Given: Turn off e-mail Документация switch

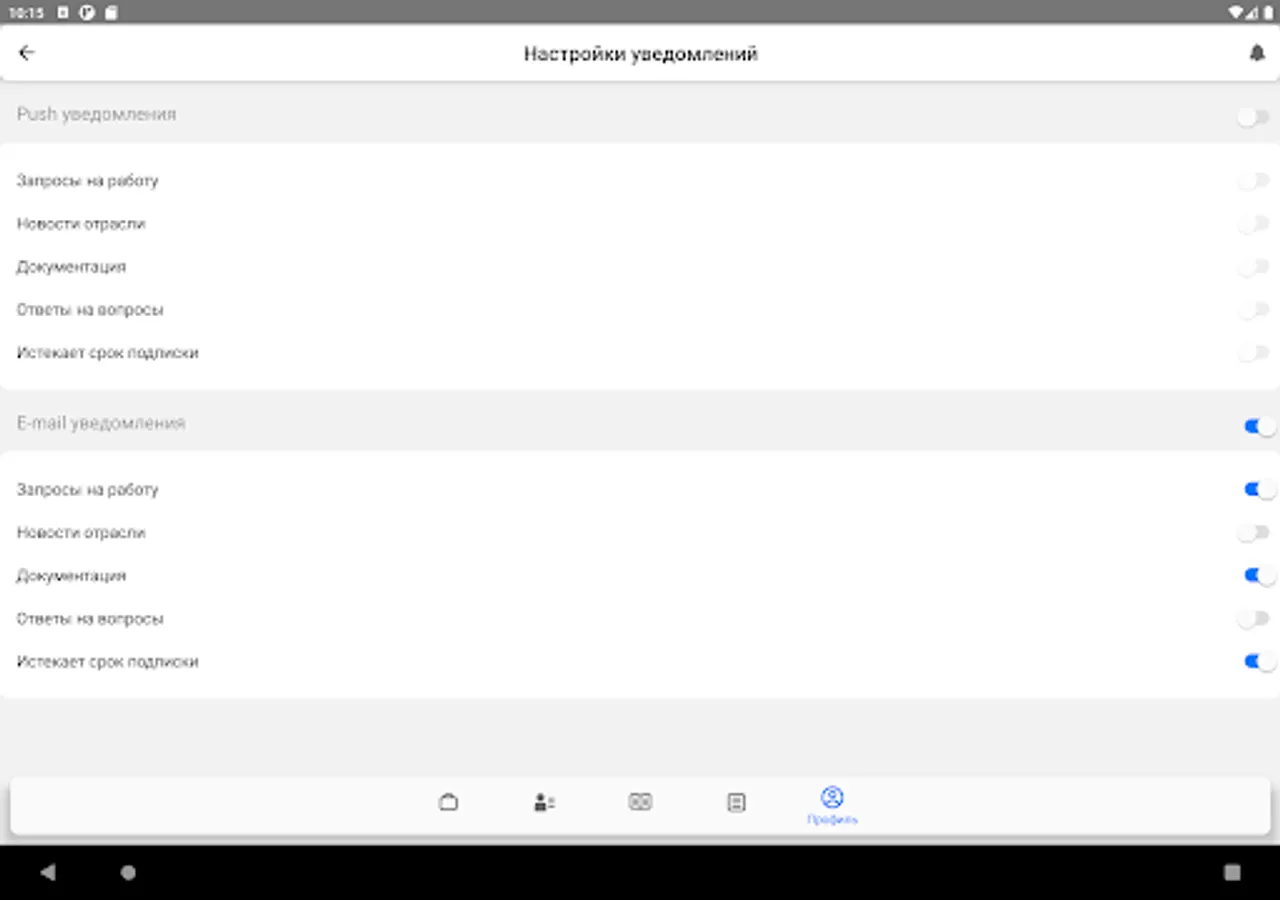Looking at the screenshot, I should pos(1260,576).
